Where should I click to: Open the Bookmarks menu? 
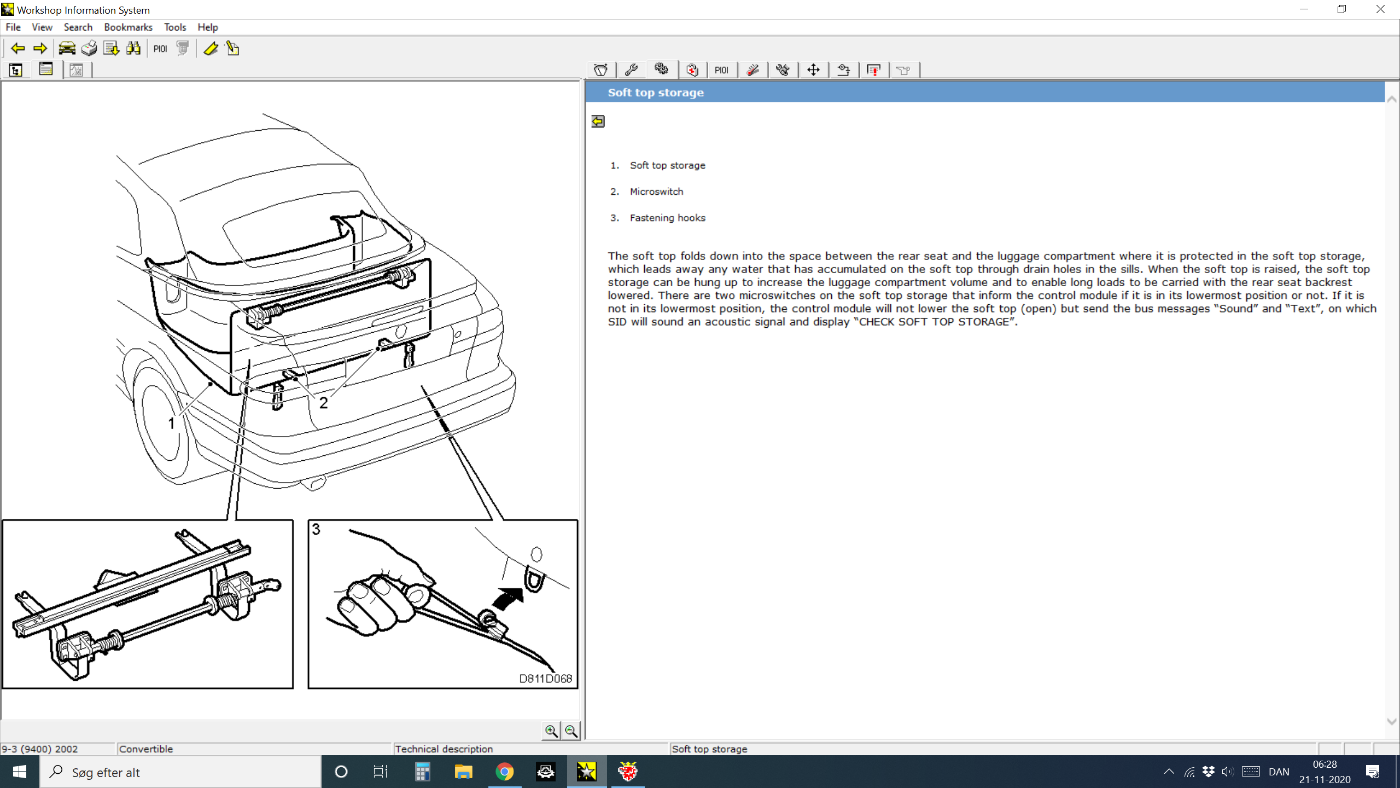pyautogui.click(x=128, y=27)
